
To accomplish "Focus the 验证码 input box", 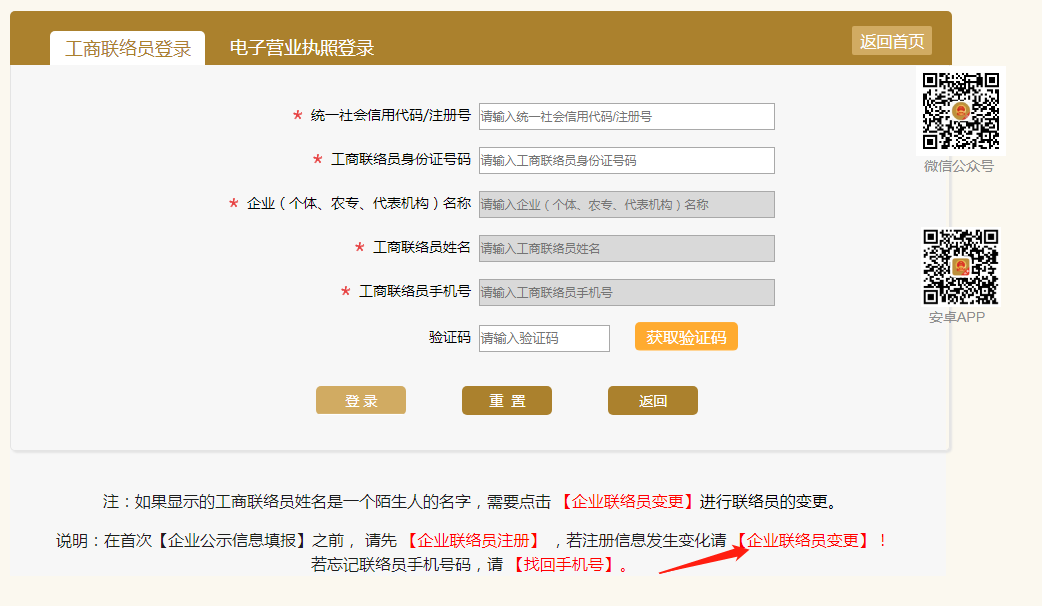I will pos(544,338).
